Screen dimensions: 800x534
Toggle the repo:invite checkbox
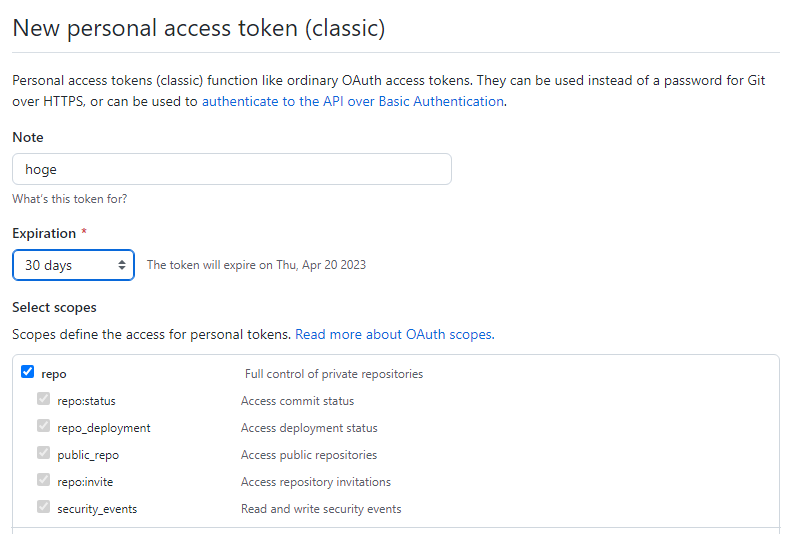click(43, 480)
